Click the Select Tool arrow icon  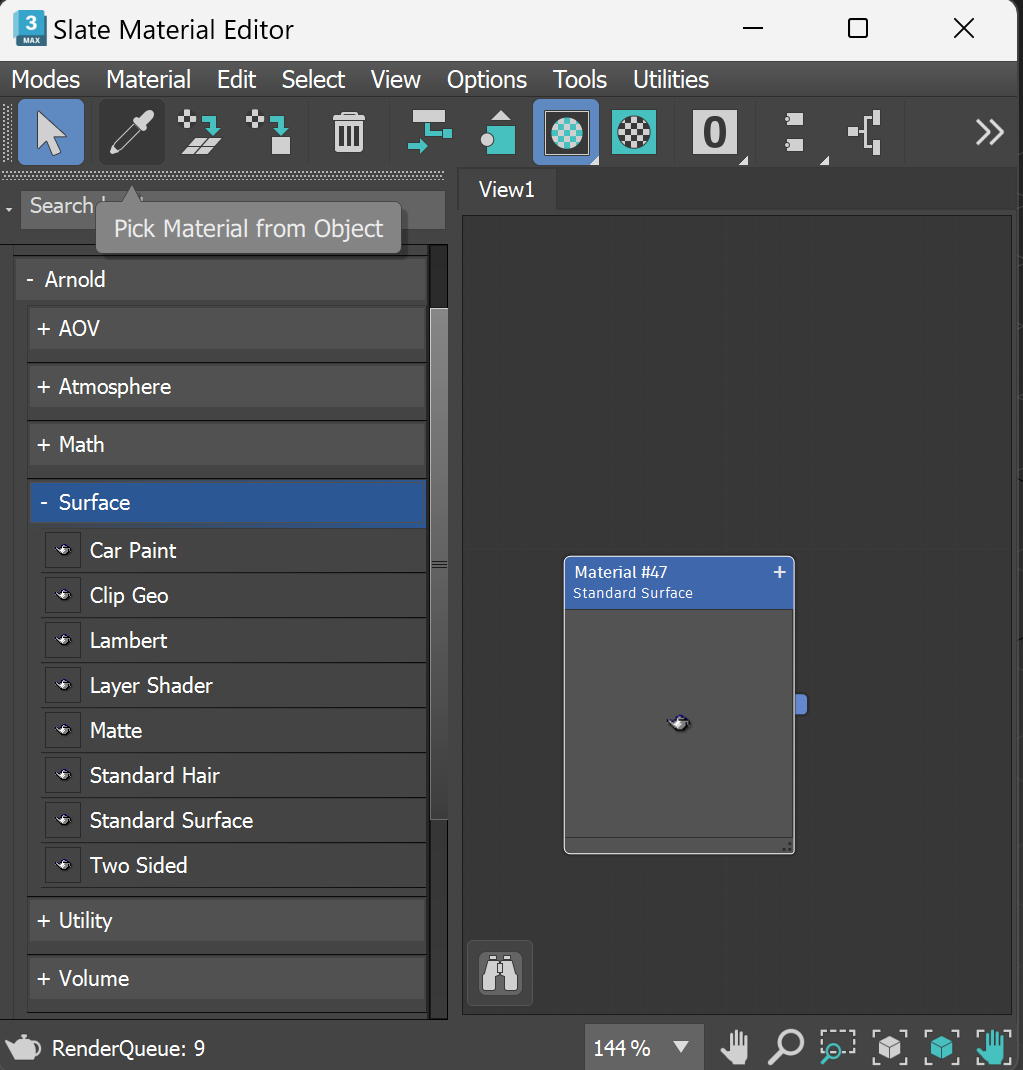click(x=49, y=131)
